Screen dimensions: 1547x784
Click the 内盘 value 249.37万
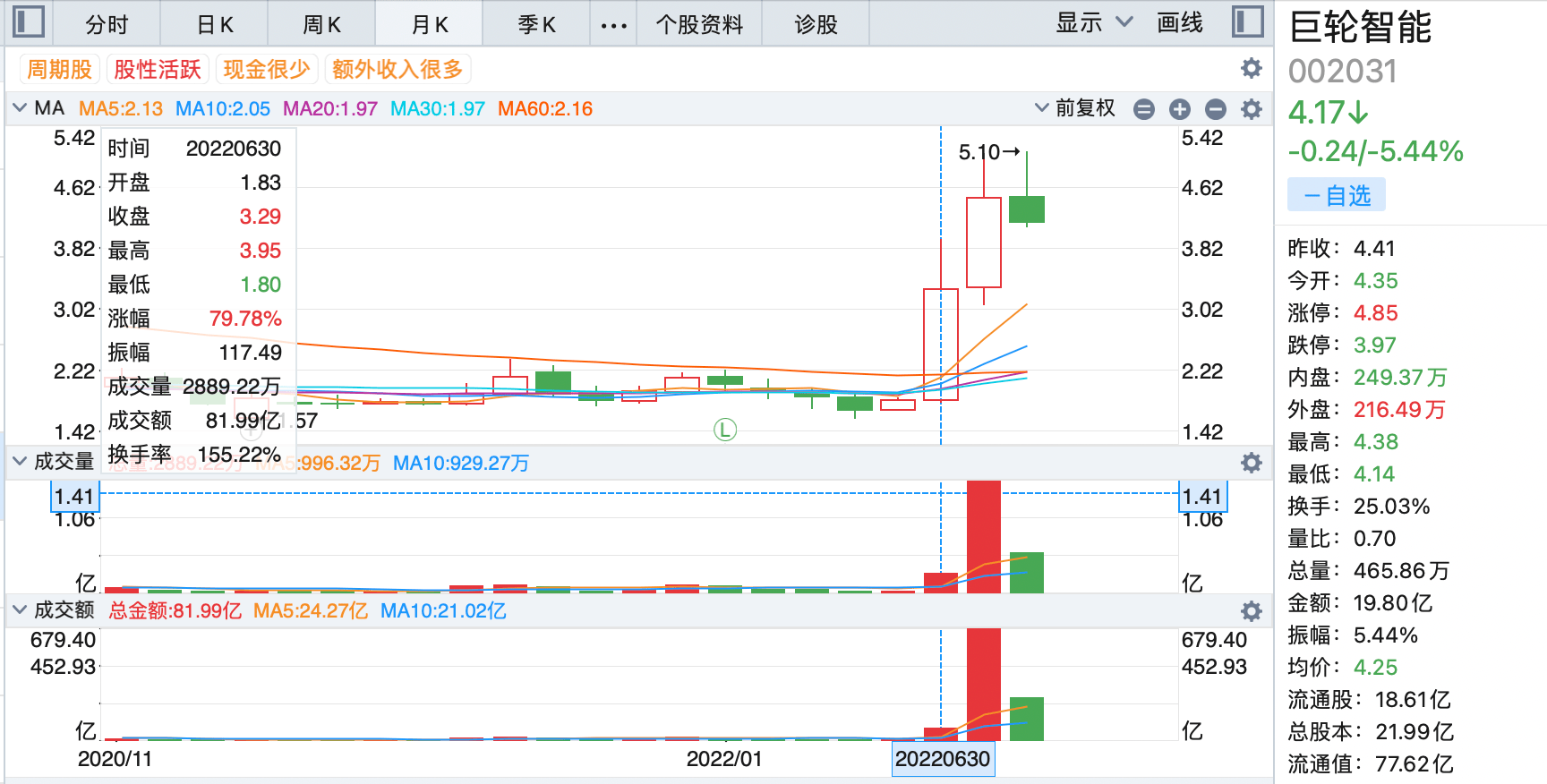click(x=1400, y=377)
